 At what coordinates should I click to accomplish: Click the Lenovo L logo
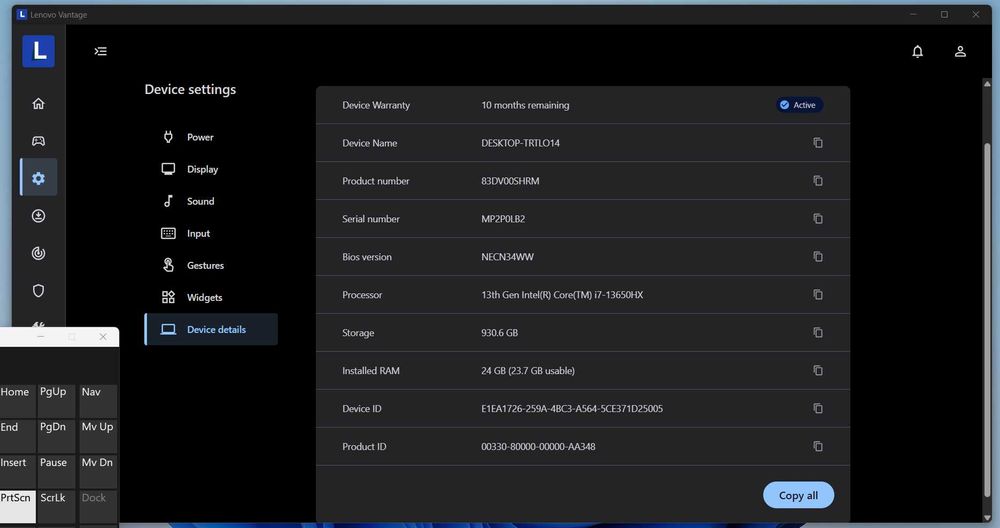pyautogui.click(x=38, y=51)
